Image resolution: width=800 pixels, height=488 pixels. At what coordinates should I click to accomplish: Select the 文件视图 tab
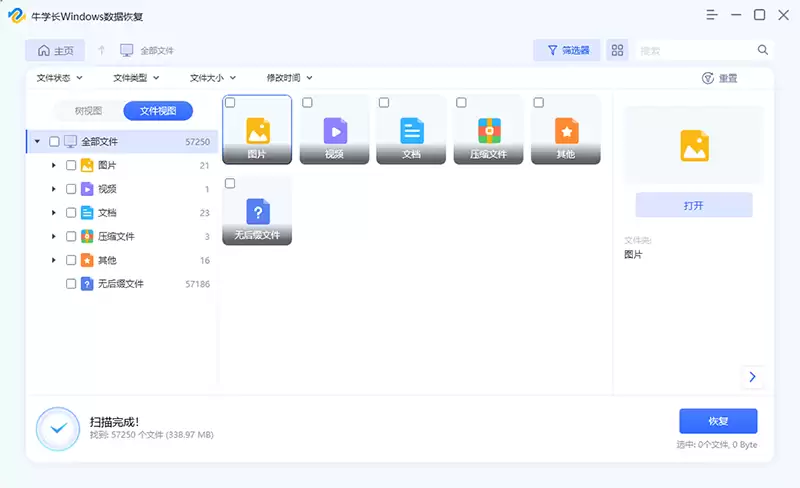[x=158, y=111]
